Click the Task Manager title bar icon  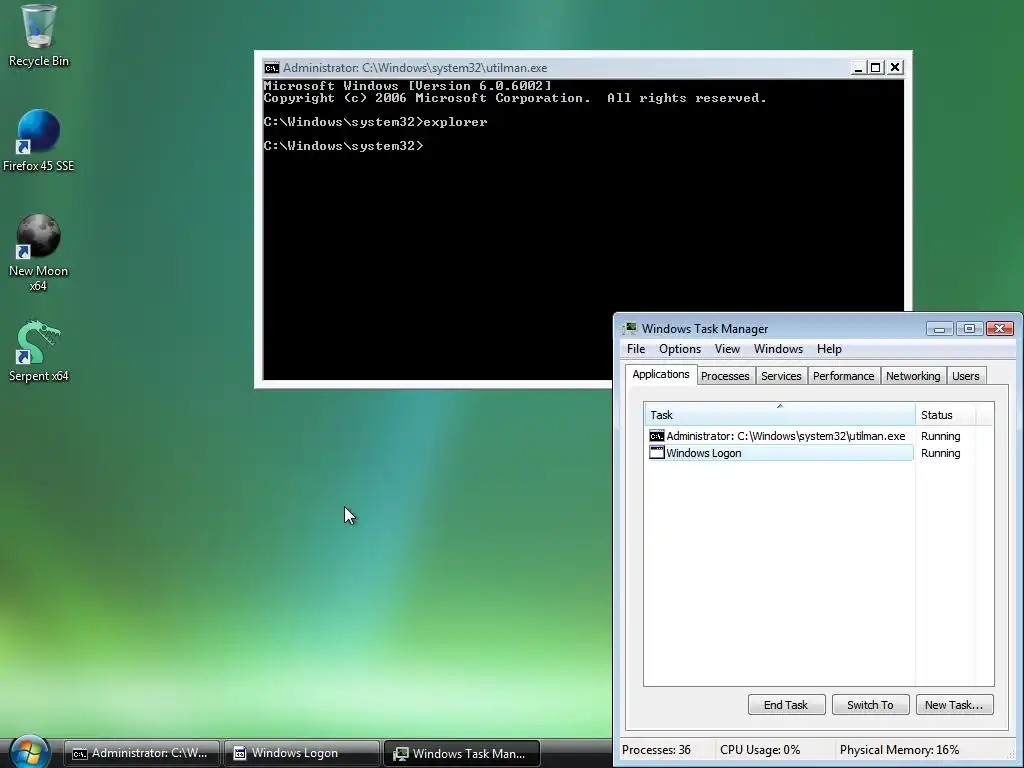pos(630,328)
